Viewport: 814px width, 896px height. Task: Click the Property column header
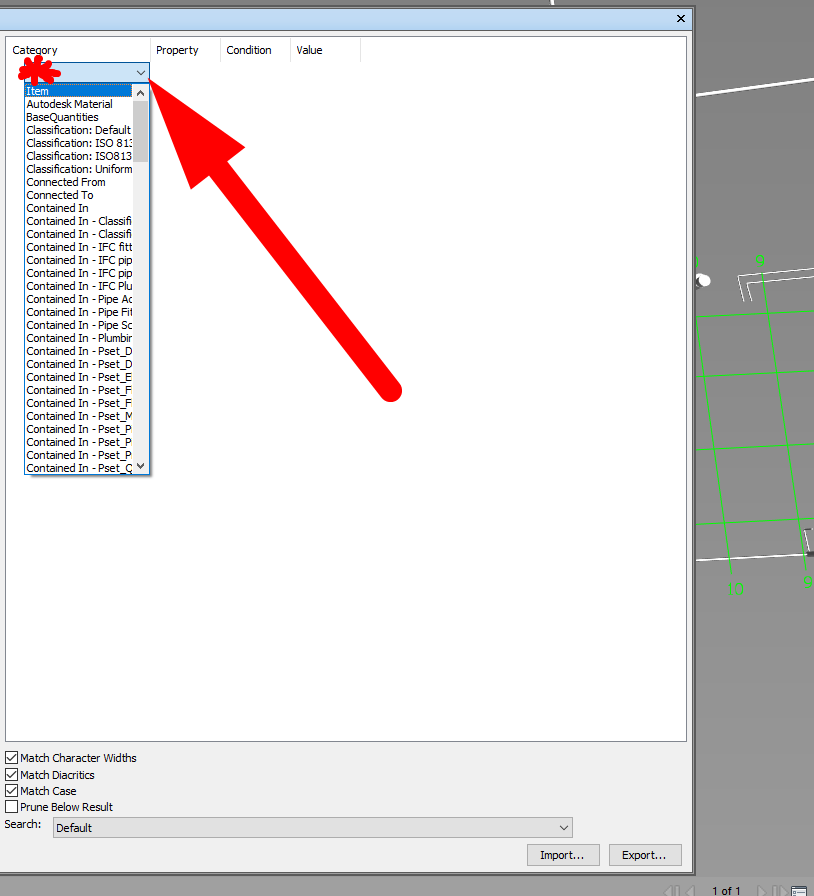point(177,50)
